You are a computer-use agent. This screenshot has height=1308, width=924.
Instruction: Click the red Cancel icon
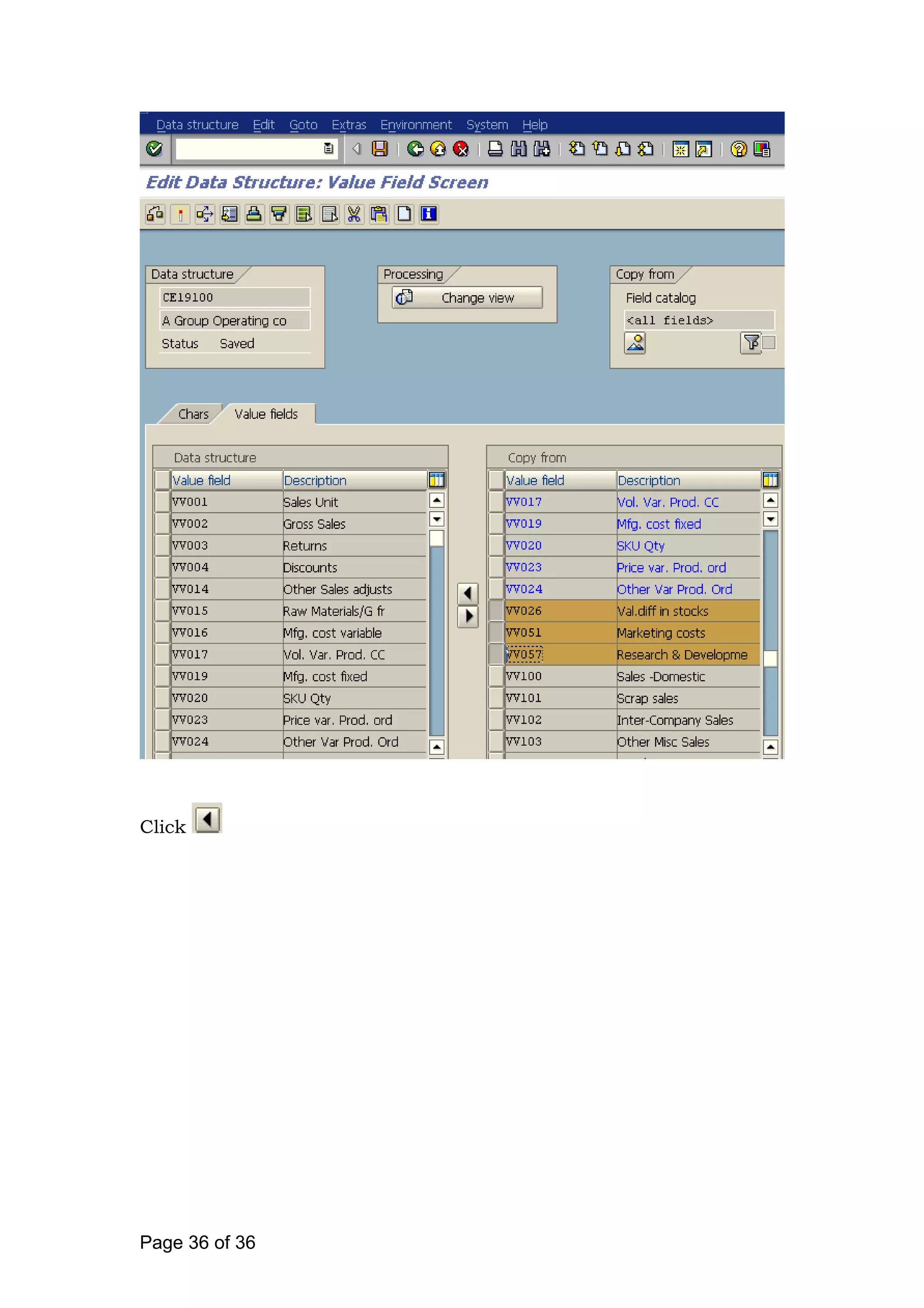[x=461, y=148]
